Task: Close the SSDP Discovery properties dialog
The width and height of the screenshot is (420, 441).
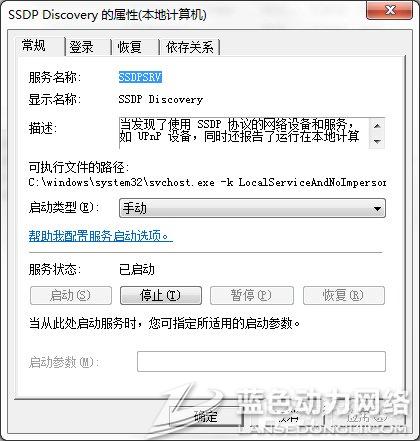Action: [x=389, y=11]
